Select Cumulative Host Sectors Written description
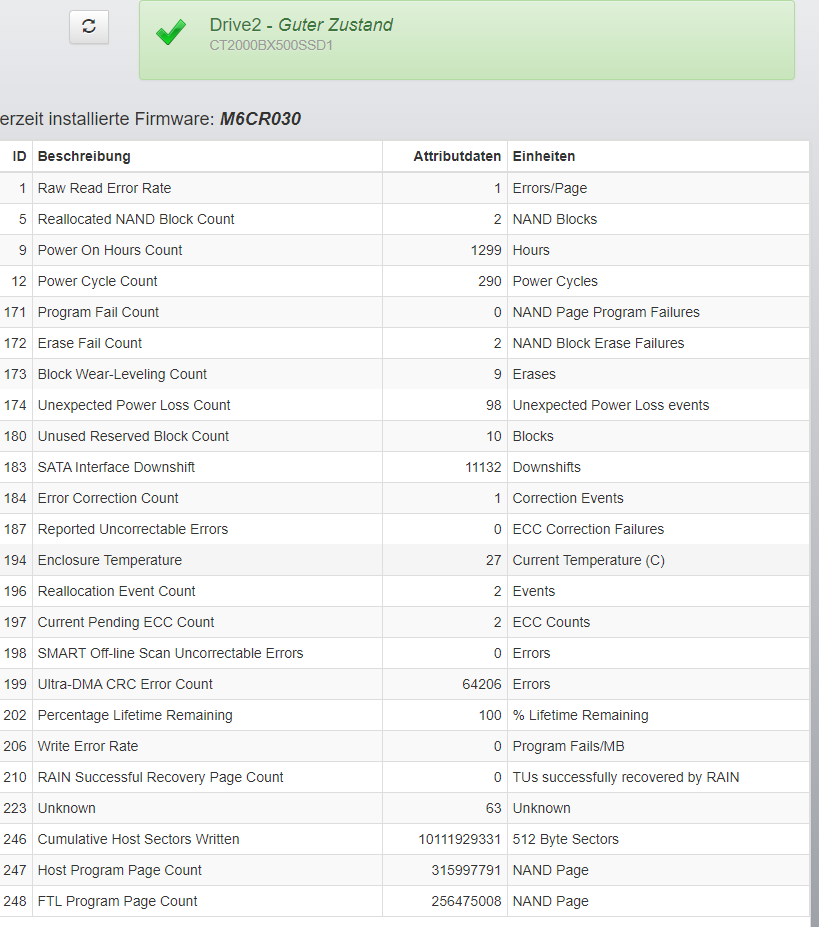Image resolution: width=819 pixels, height=927 pixels. (x=138, y=840)
